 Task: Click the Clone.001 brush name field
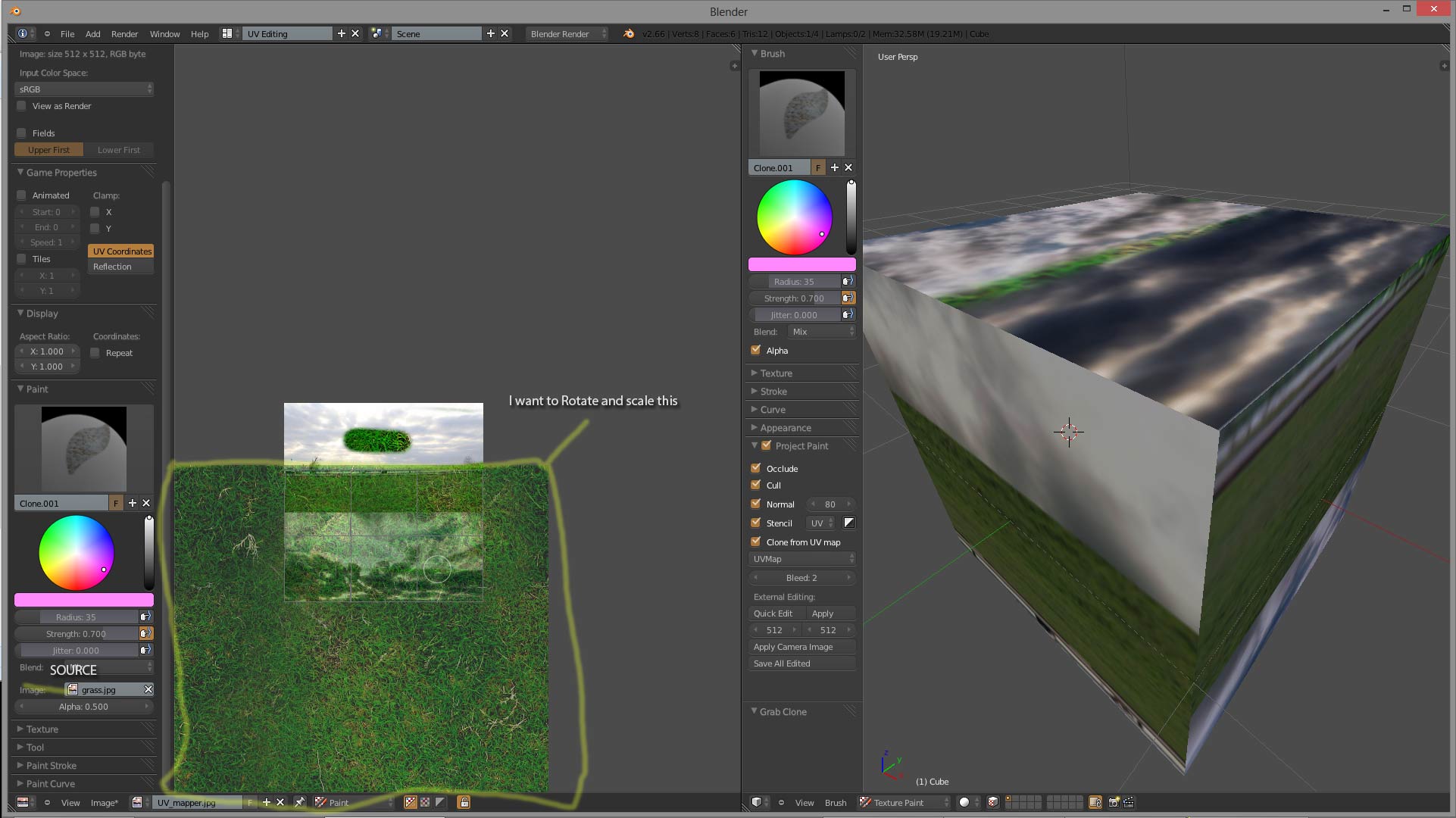click(x=779, y=167)
